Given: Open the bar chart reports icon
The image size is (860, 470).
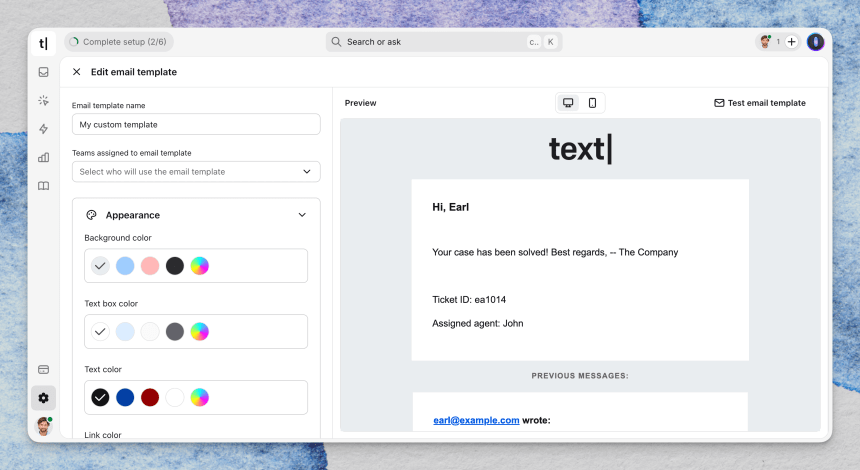Looking at the screenshot, I should tap(43, 157).
